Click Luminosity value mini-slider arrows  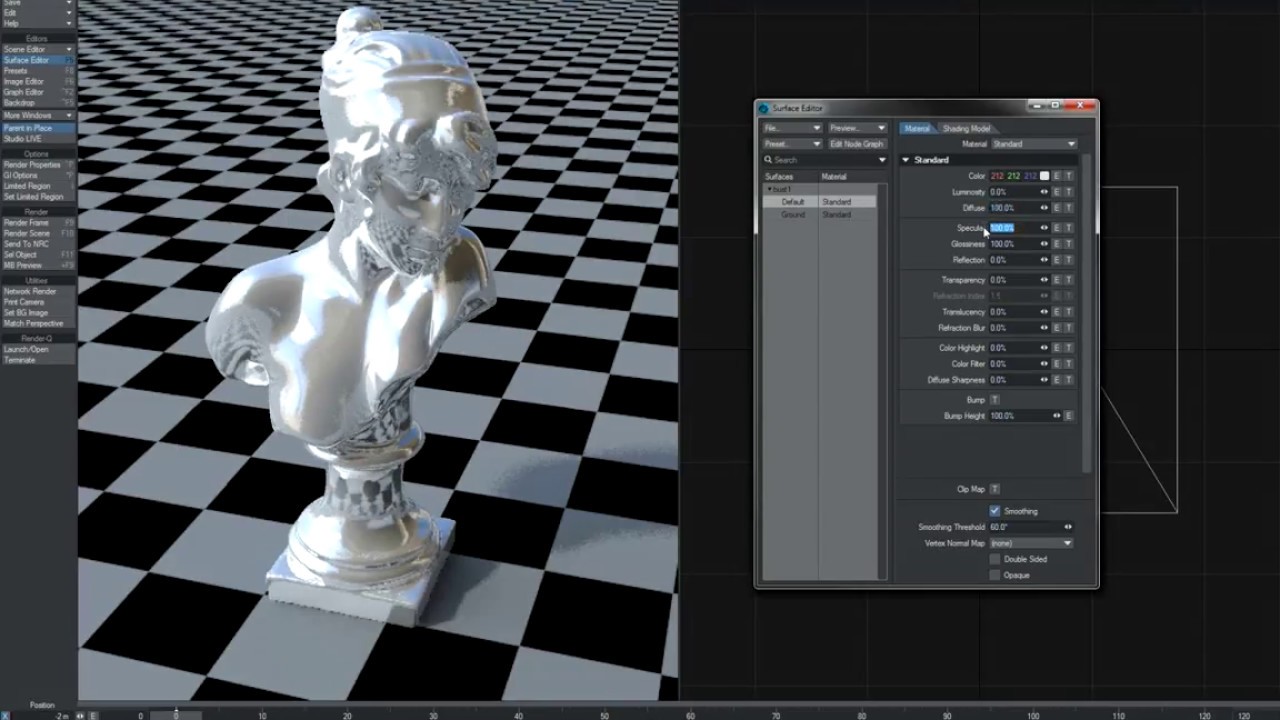1044,192
